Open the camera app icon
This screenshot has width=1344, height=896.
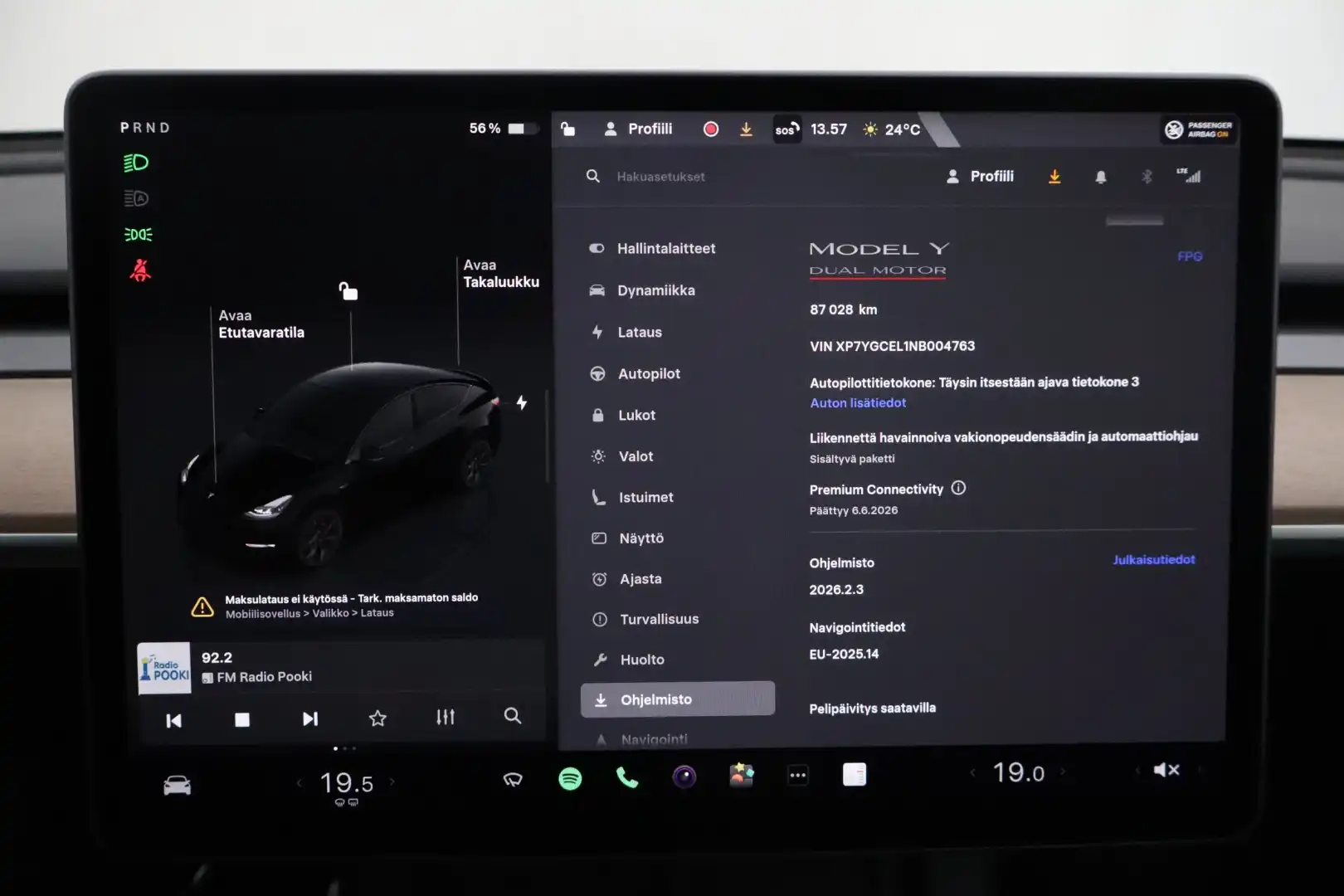pos(684,777)
